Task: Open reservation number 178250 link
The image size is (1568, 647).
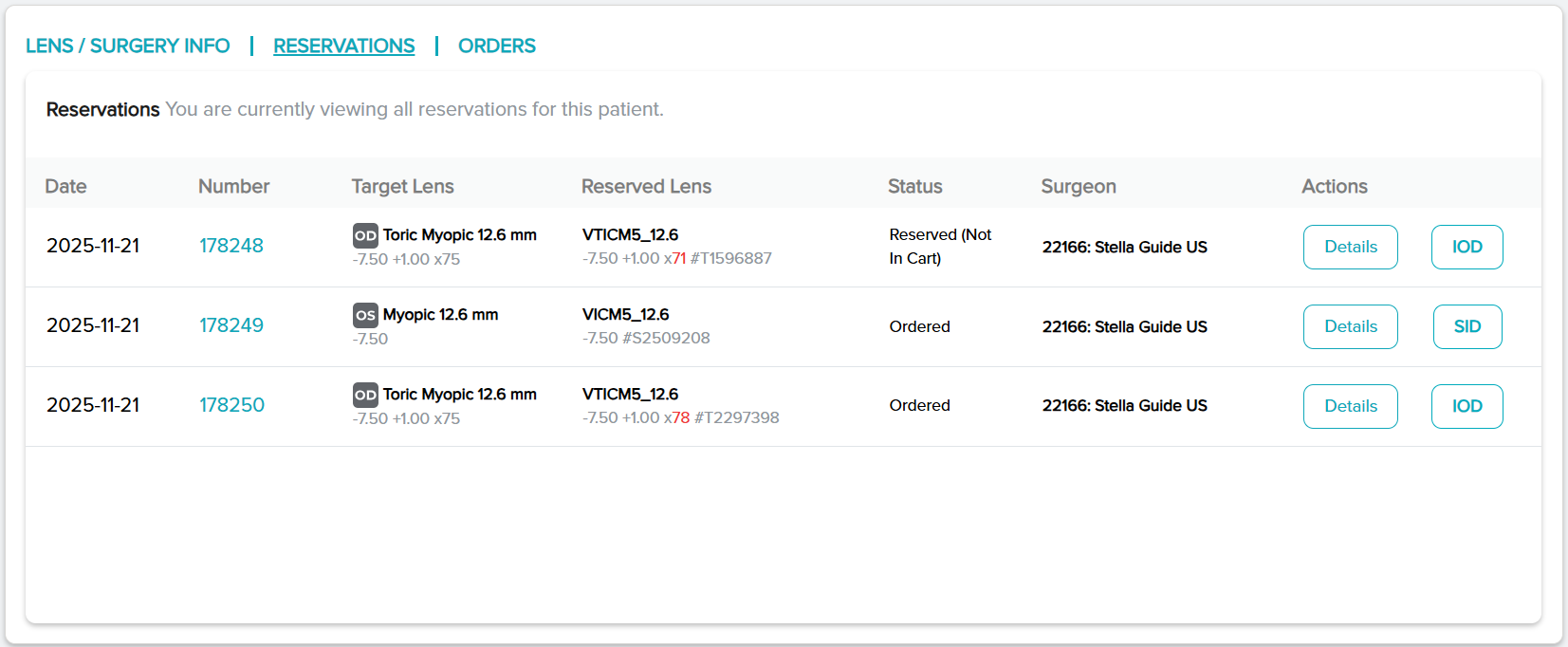Action: point(231,405)
